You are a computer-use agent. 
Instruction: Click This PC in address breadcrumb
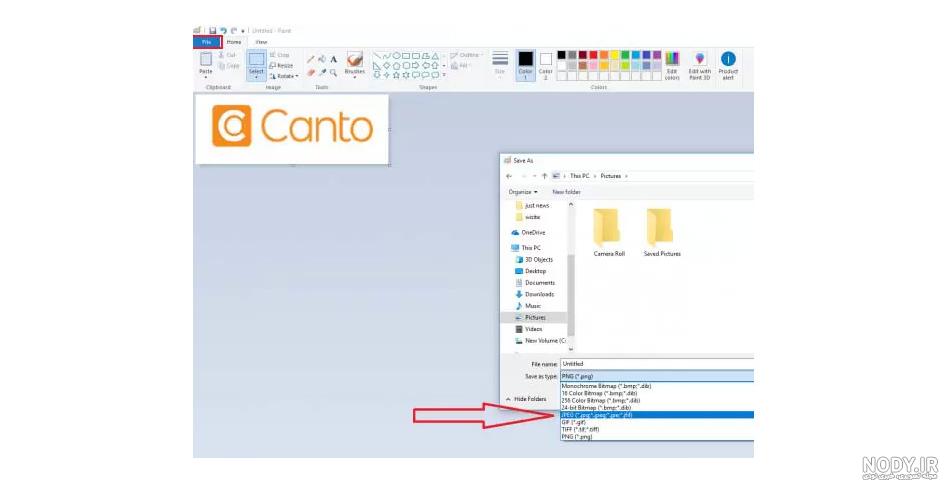point(579,176)
